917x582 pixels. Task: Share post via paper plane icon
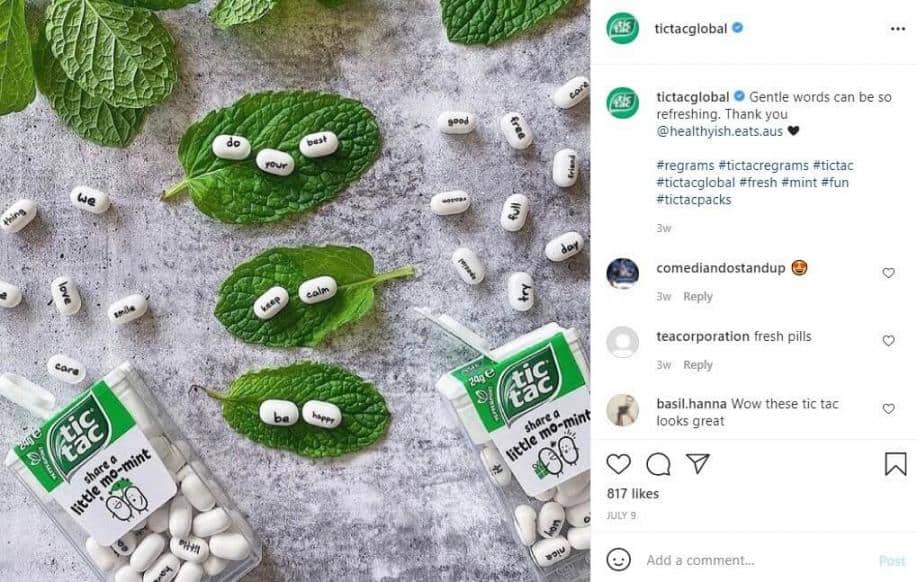[x=697, y=464]
